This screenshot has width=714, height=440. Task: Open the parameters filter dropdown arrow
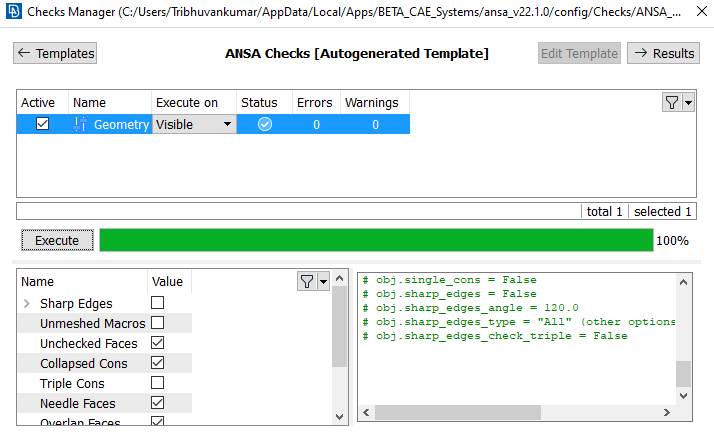point(323,281)
